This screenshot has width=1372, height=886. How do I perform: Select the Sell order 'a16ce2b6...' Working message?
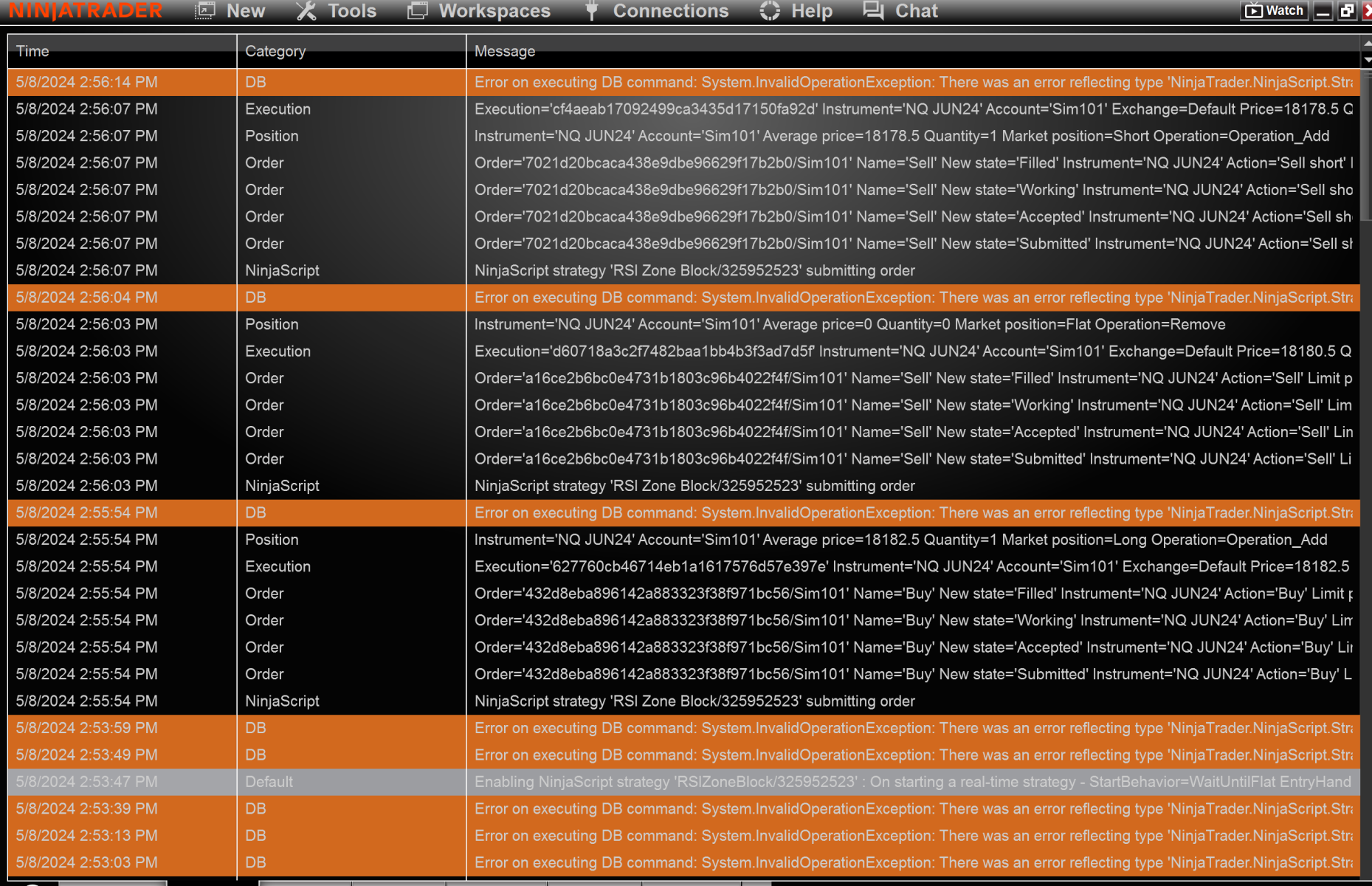[x=913, y=405]
